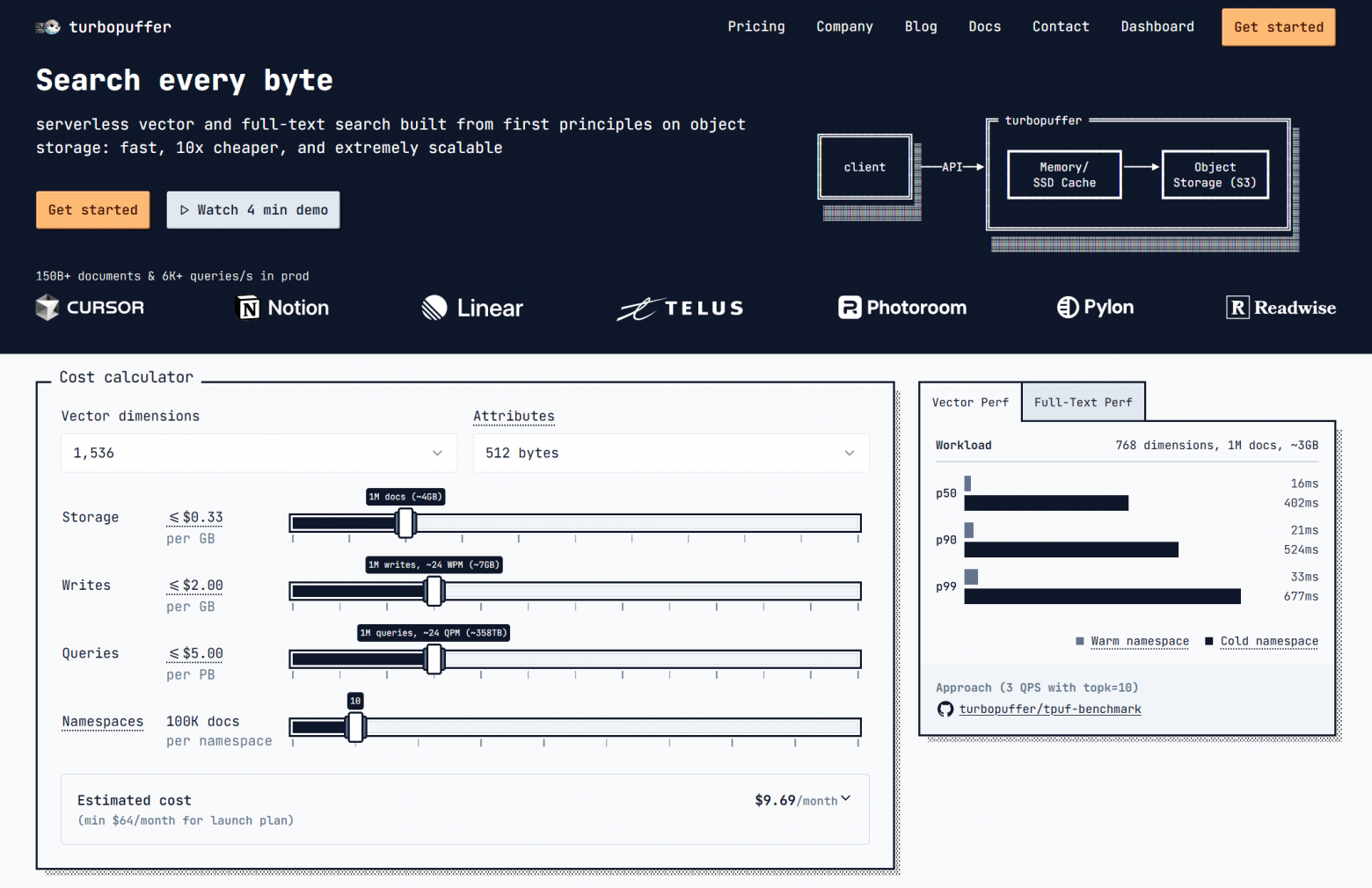Click the '1M queries, ~24 QPM' tooltip

point(434,633)
